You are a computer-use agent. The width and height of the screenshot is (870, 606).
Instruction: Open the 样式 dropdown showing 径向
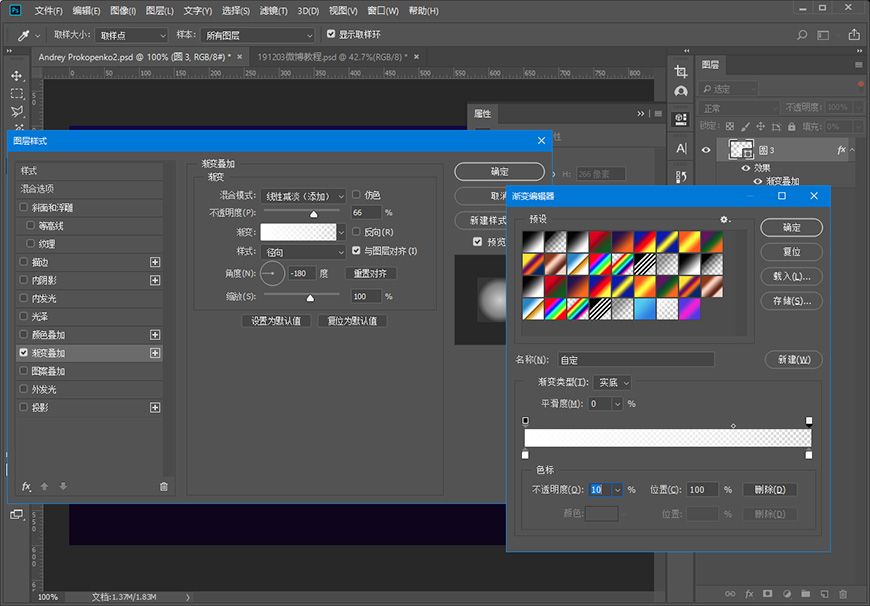click(x=304, y=252)
